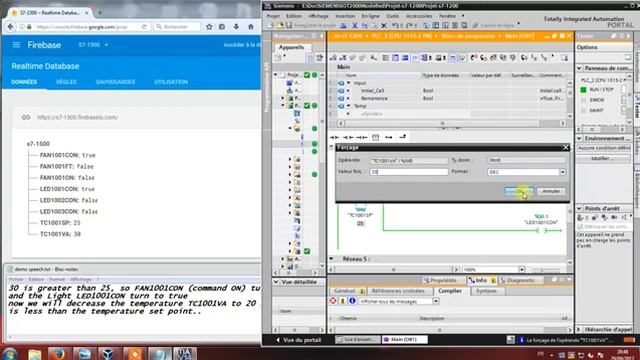Click the Valeur forç. input field

pos(409,172)
